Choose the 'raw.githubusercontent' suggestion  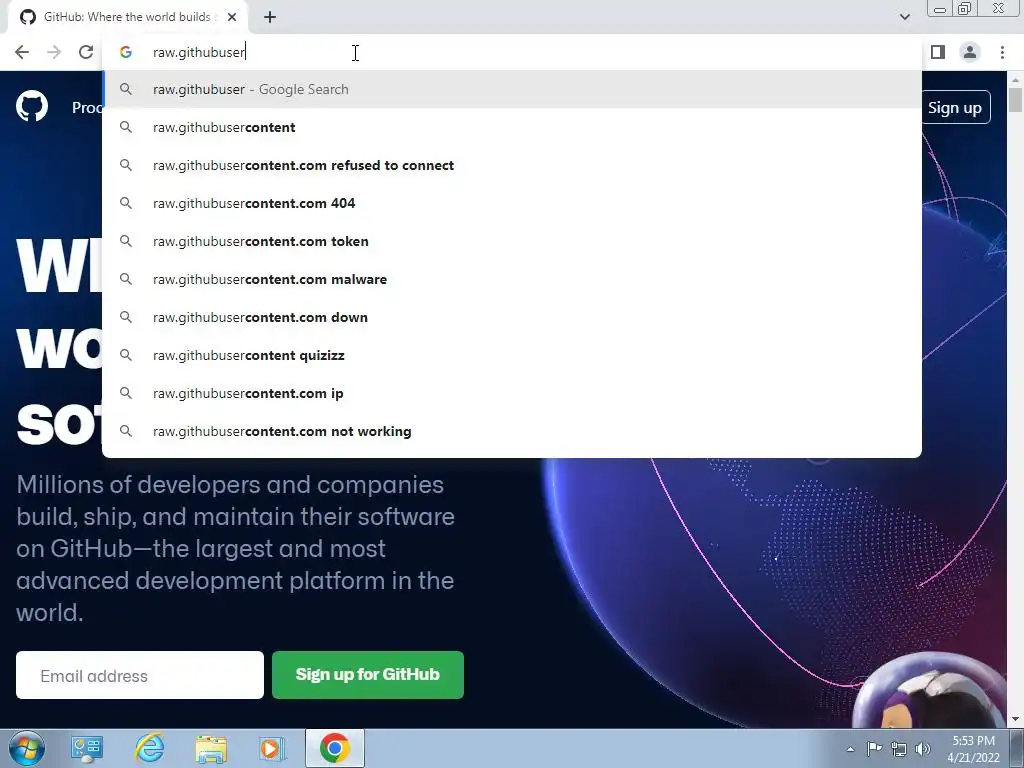point(512,127)
